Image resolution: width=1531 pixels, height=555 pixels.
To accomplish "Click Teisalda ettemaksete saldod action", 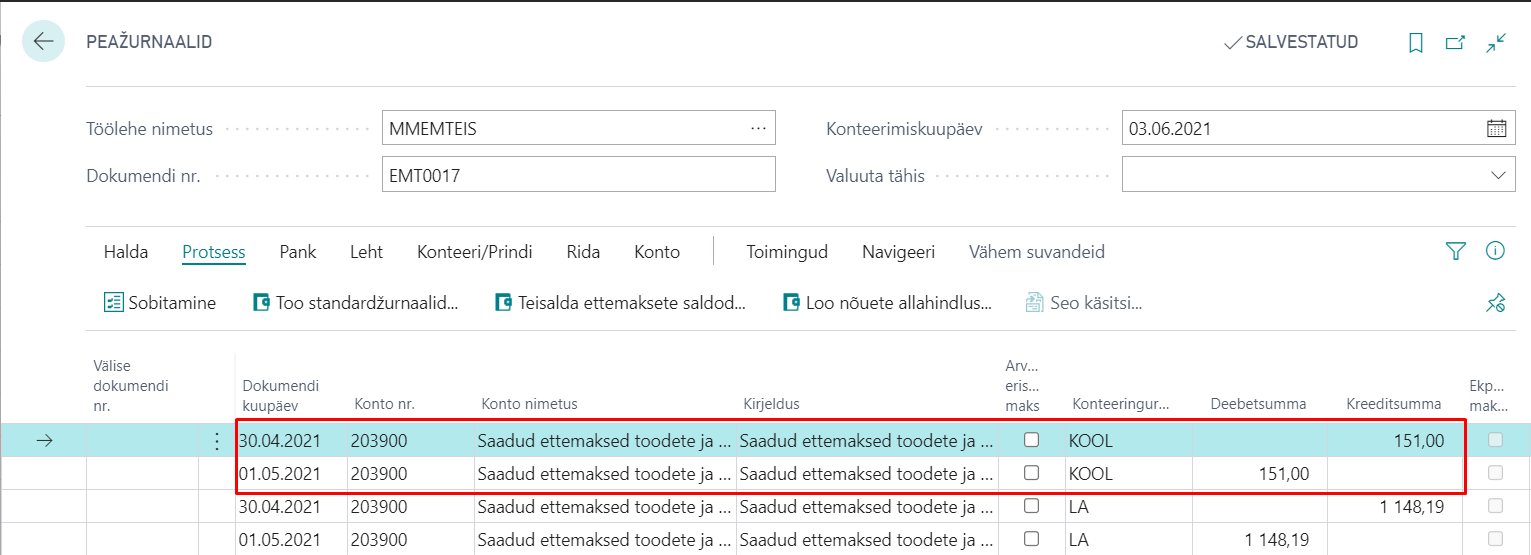I will pos(621,303).
